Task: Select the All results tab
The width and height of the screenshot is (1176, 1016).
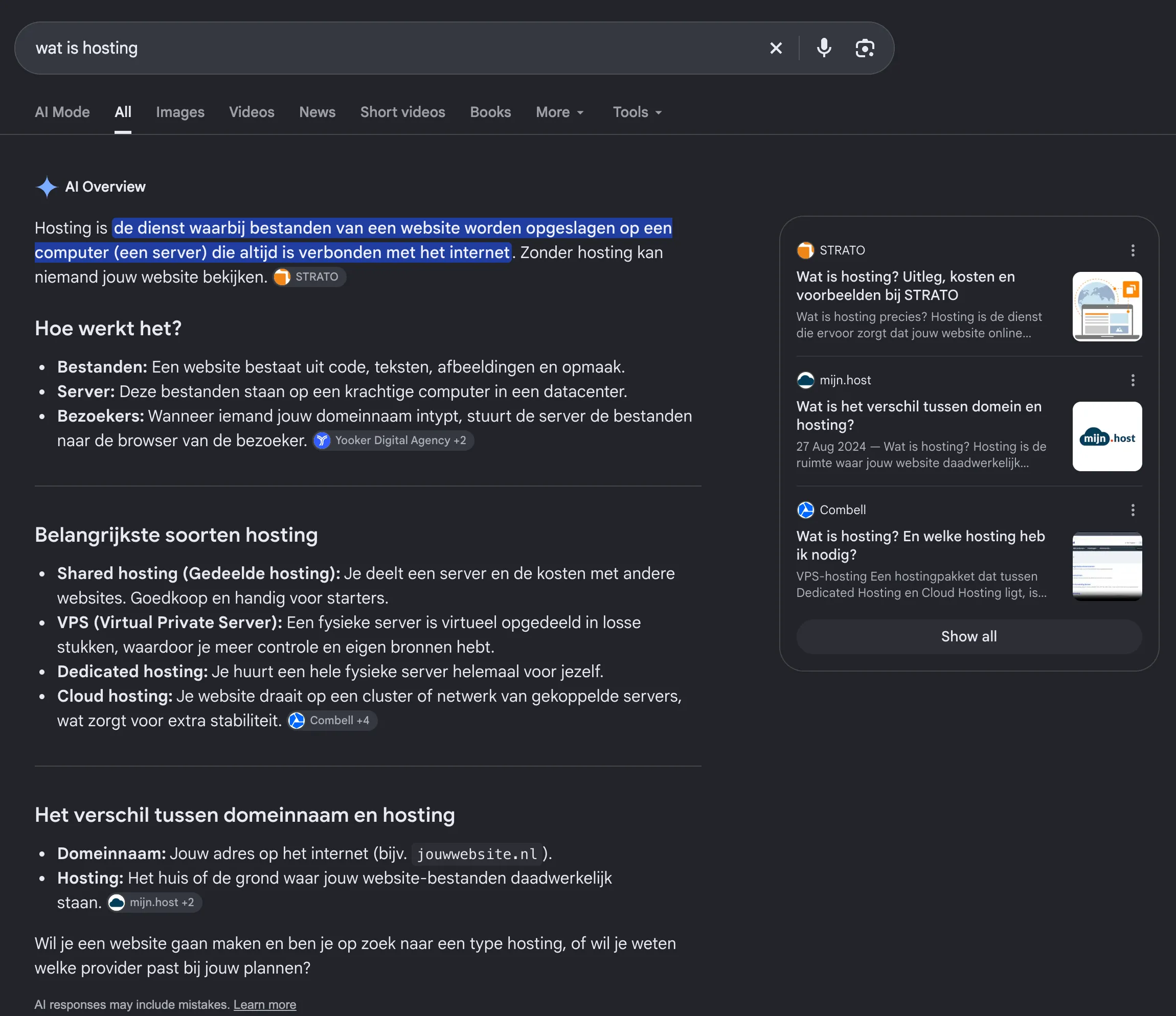Action: [123, 112]
